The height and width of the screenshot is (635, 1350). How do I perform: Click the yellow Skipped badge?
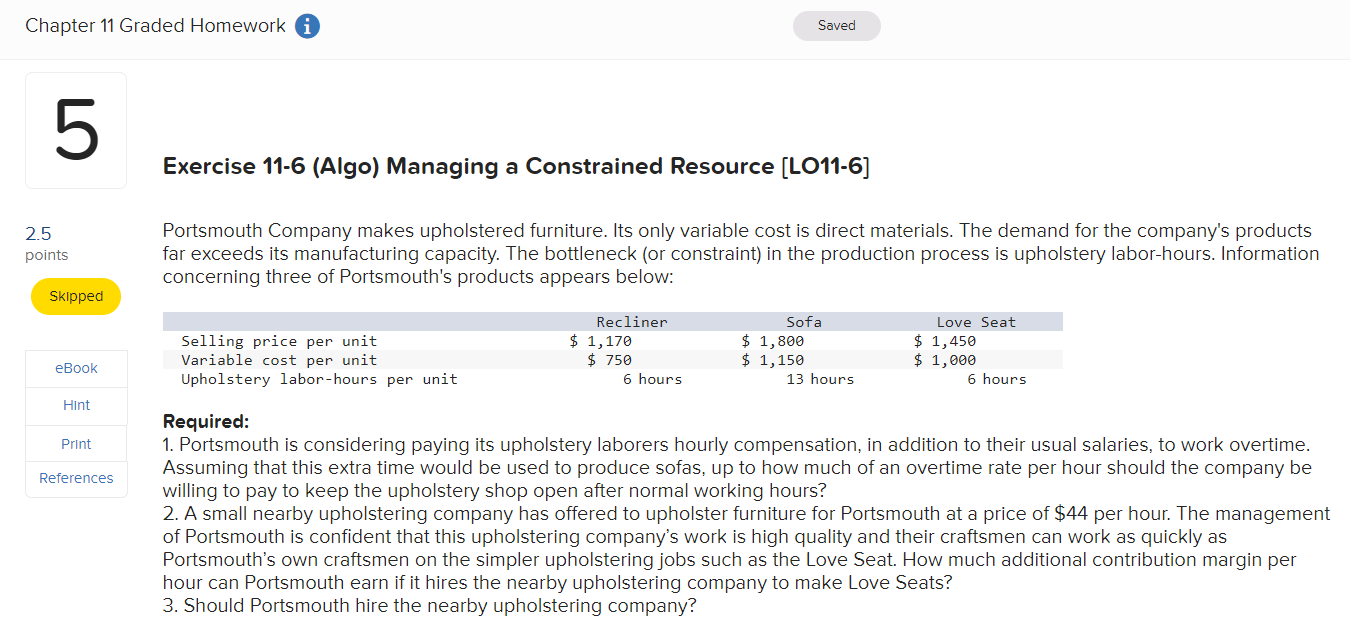(x=76, y=296)
